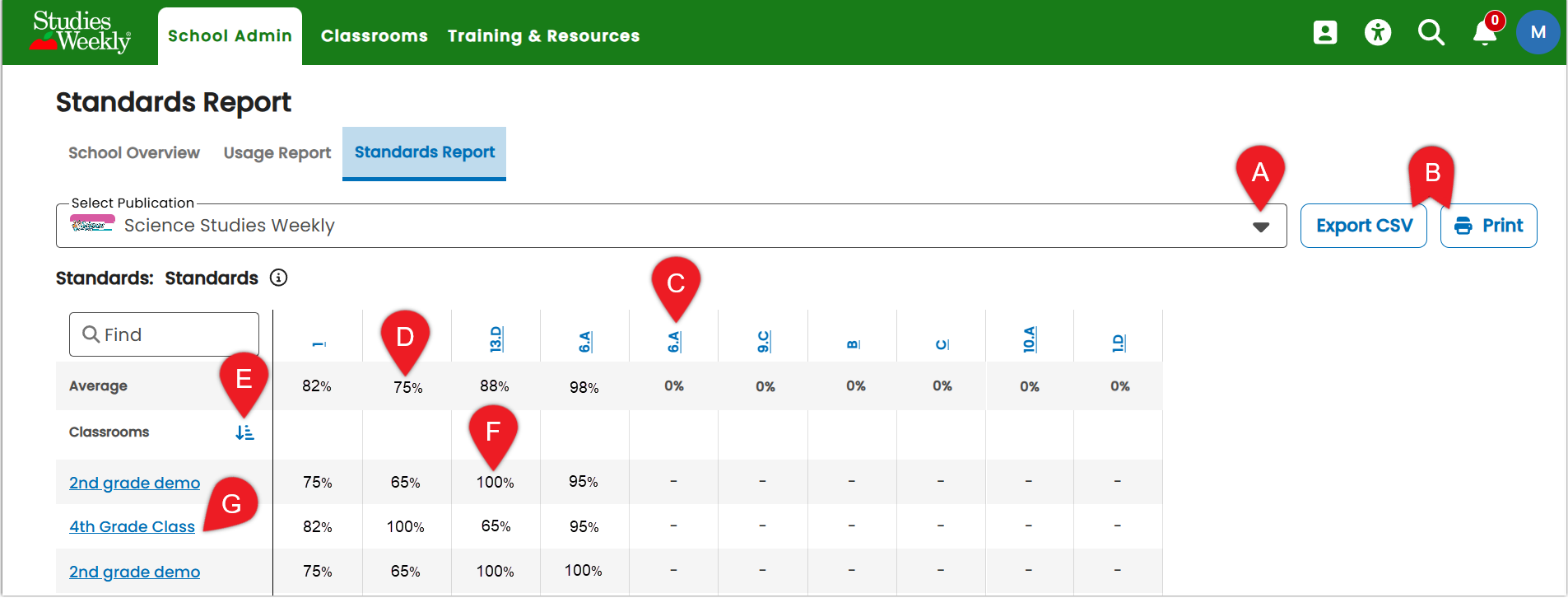Click the Print button
Image resolution: width=1568 pixels, height=598 pixels.
click(x=1488, y=226)
